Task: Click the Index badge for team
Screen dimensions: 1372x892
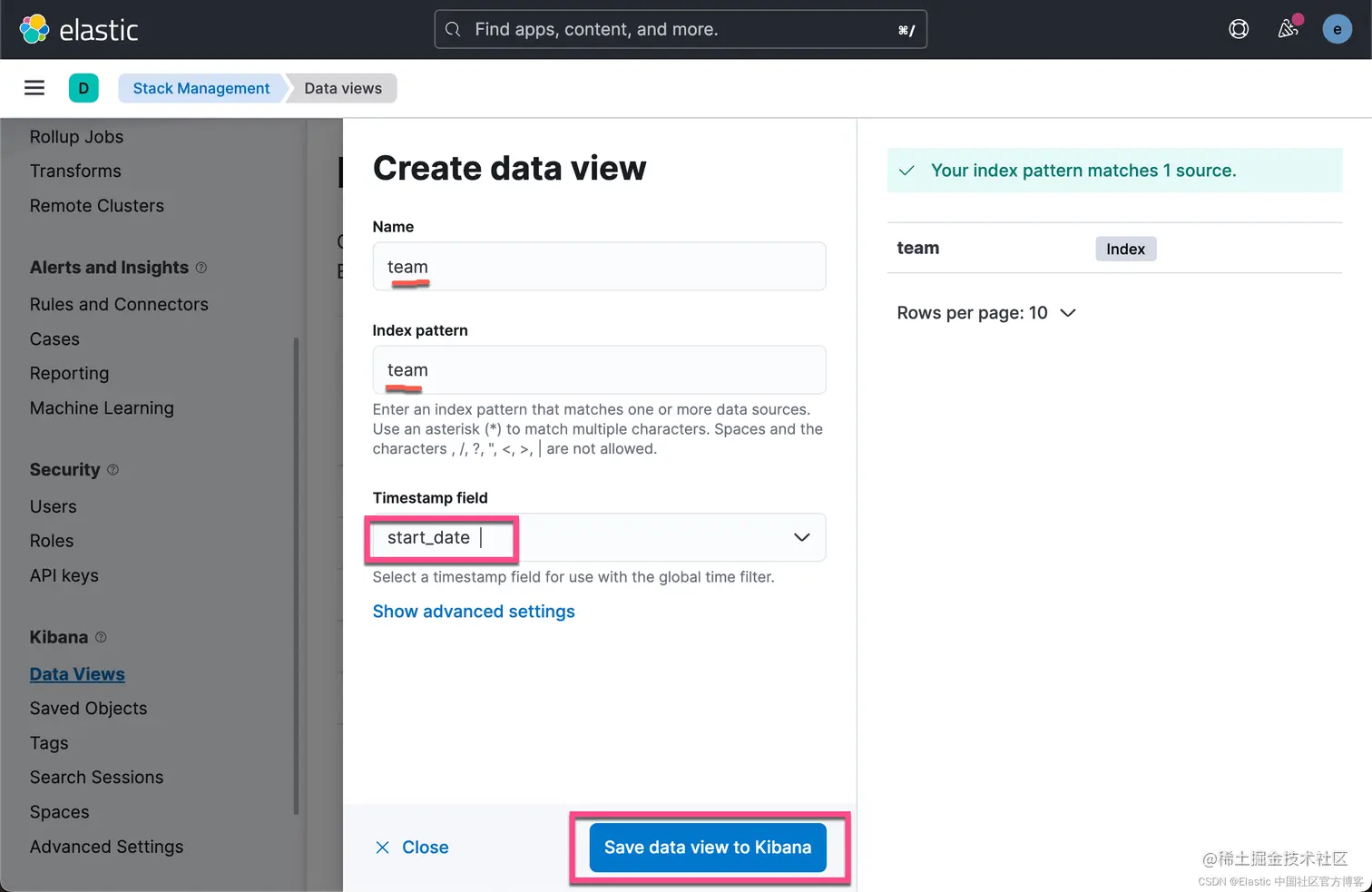Action: coord(1125,249)
